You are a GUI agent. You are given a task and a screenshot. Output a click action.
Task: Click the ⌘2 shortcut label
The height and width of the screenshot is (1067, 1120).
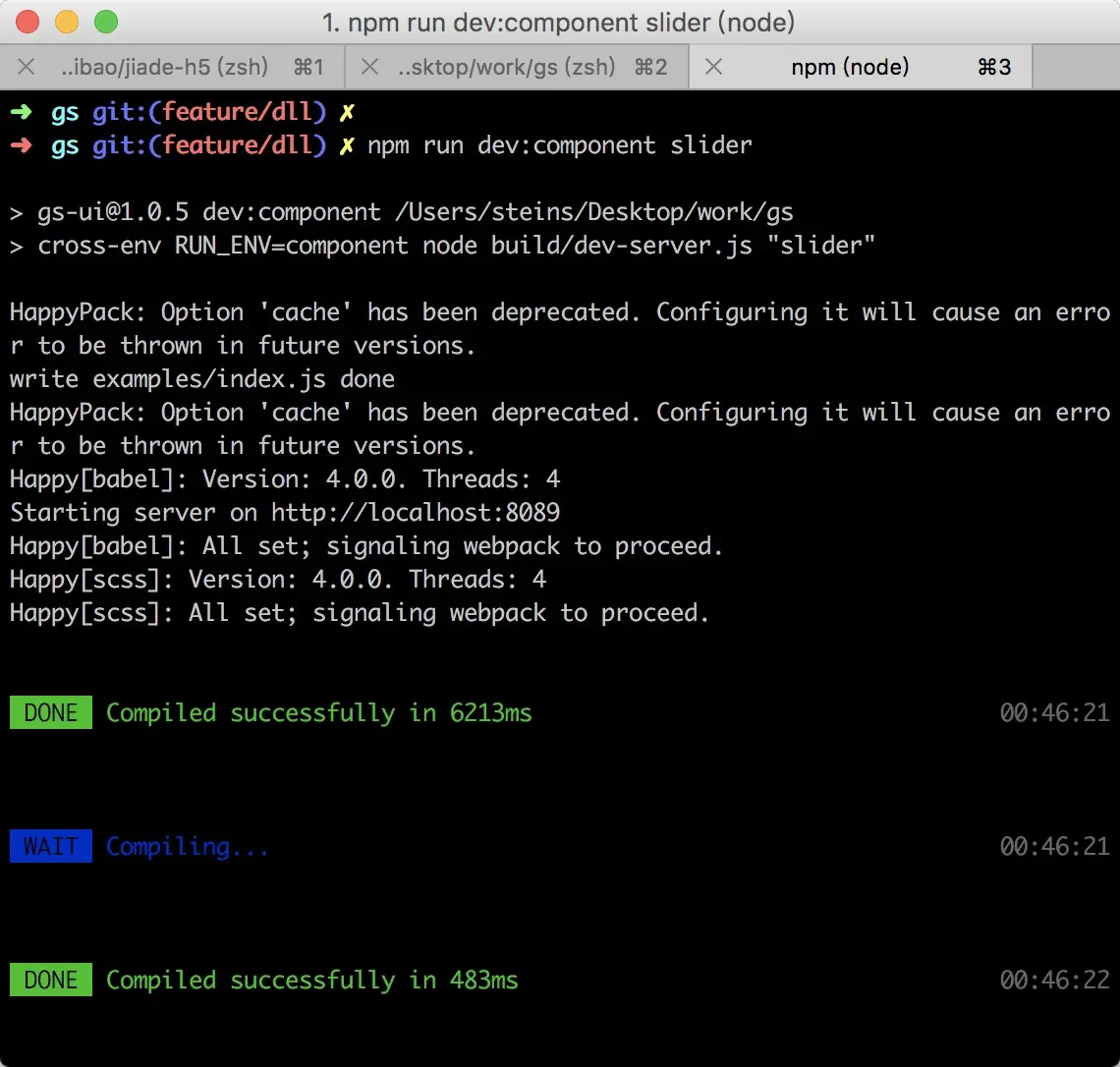coord(650,67)
